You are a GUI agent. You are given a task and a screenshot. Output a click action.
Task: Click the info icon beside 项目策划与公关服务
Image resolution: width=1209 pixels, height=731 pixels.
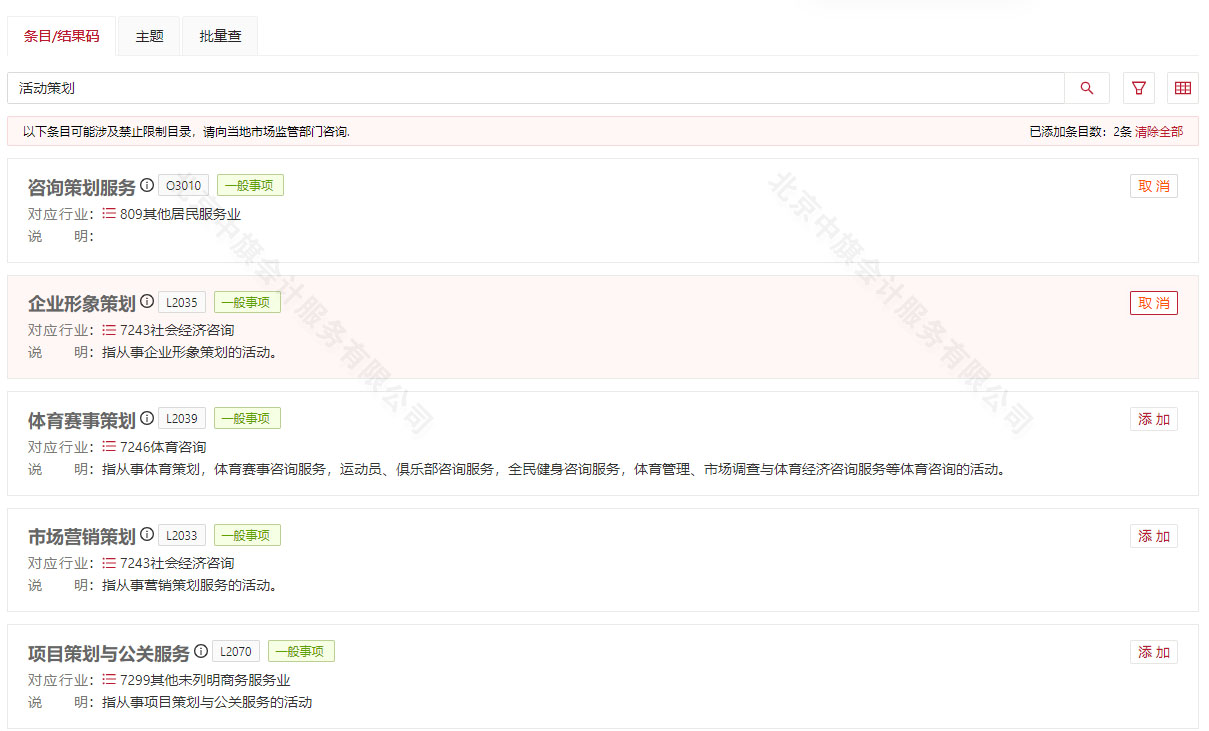click(203, 650)
